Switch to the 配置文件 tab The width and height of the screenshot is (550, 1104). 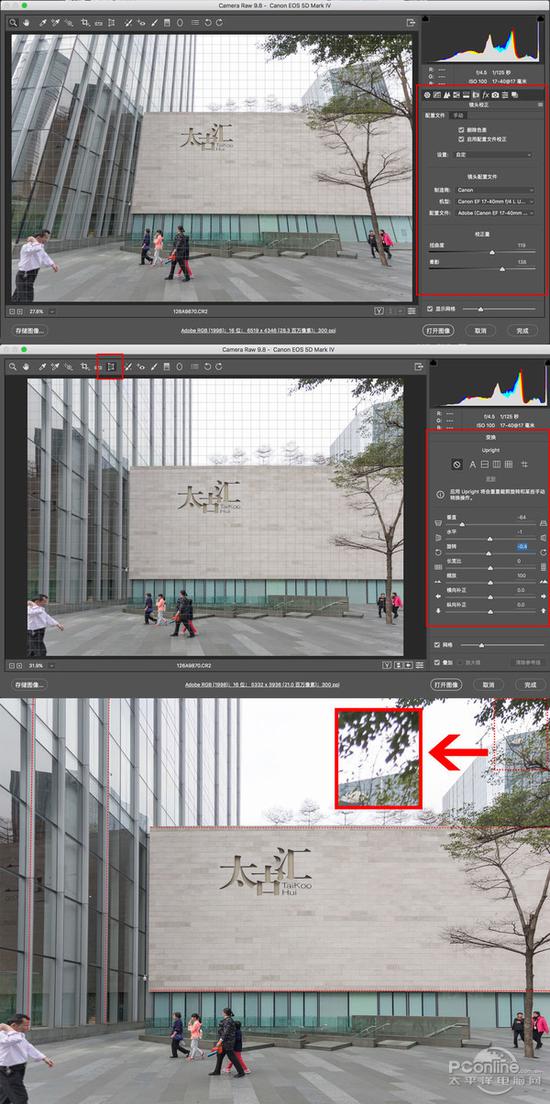coord(435,115)
